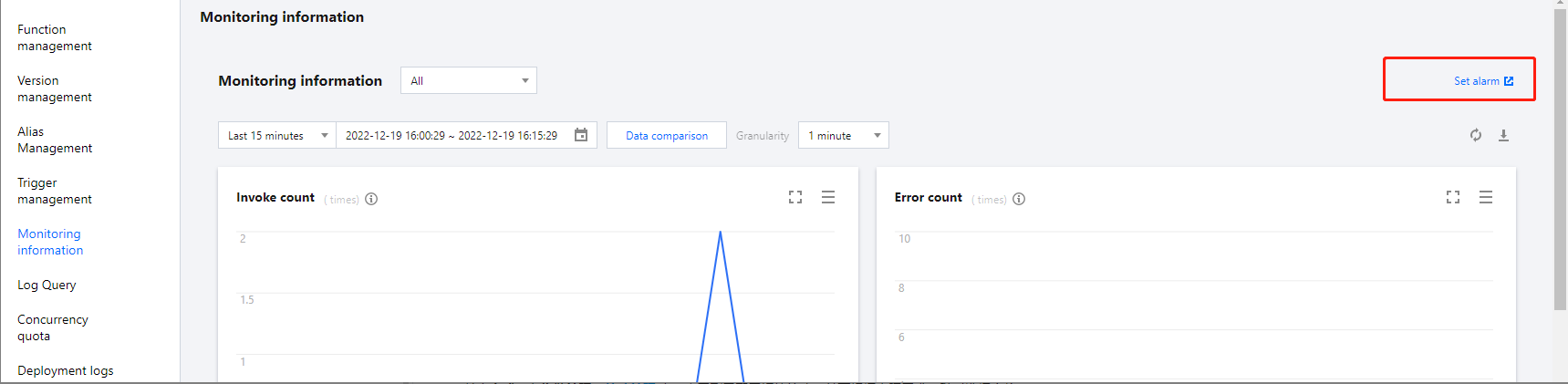Expand Invoke count chart to fullscreen
Image resolution: width=1568 pixels, height=384 pixels.
coord(795,197)
